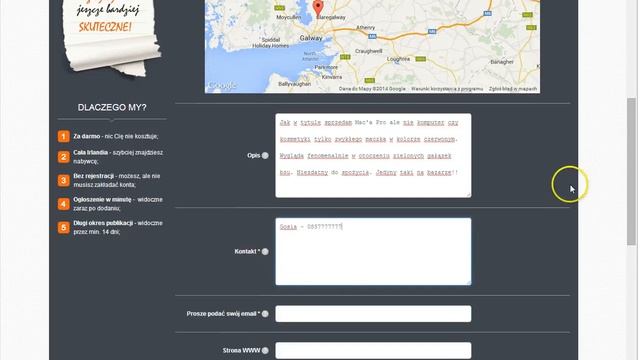The height and width of the screenshot is (360, 640).
Task: Click inside the Kontakt text area
Action: (x=373, y=251)
